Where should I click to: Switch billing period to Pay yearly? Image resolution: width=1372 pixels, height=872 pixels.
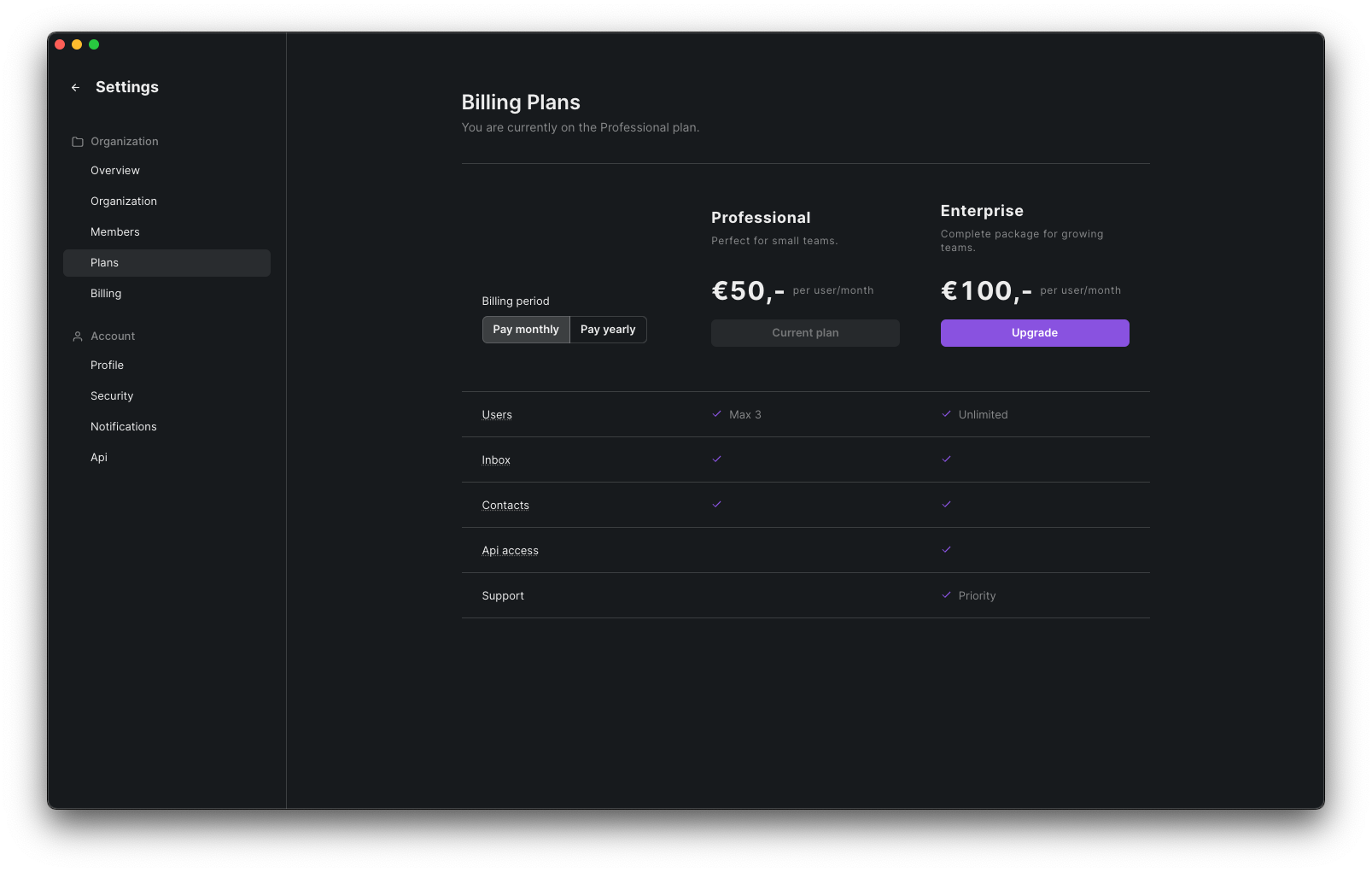coord(607,329)
